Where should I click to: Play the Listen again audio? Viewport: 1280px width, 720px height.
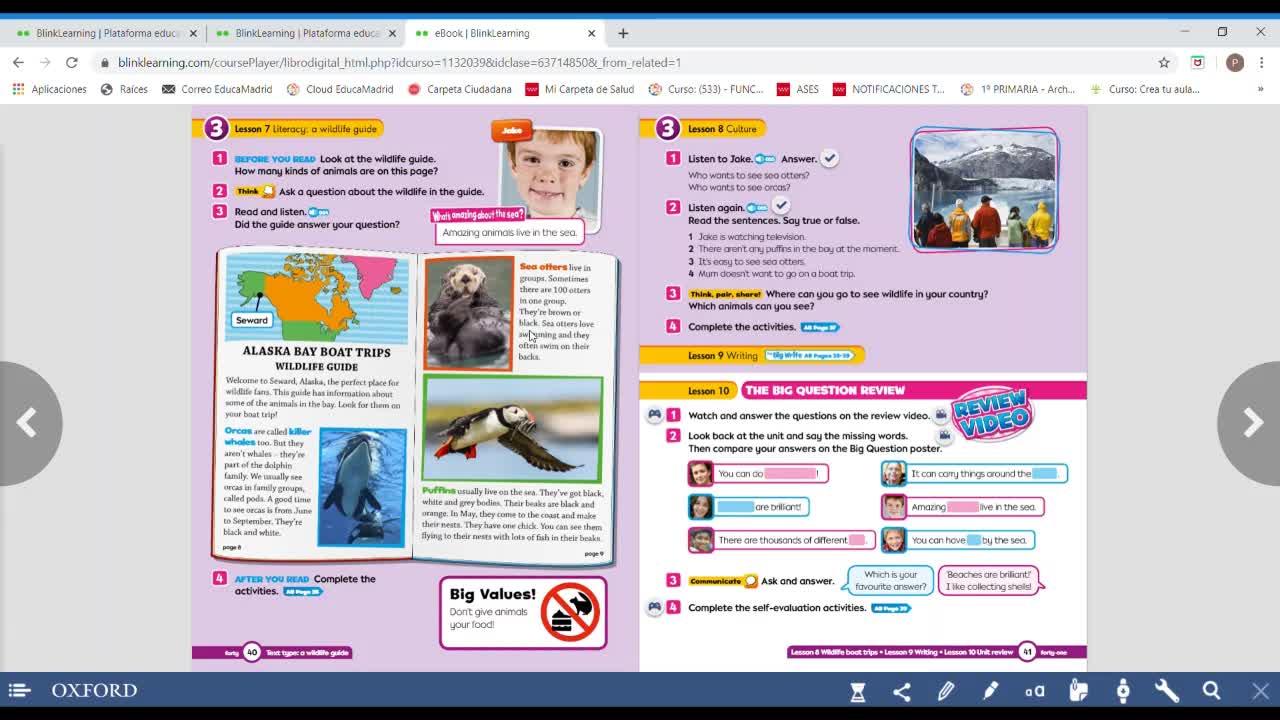(x=757, y=208)
